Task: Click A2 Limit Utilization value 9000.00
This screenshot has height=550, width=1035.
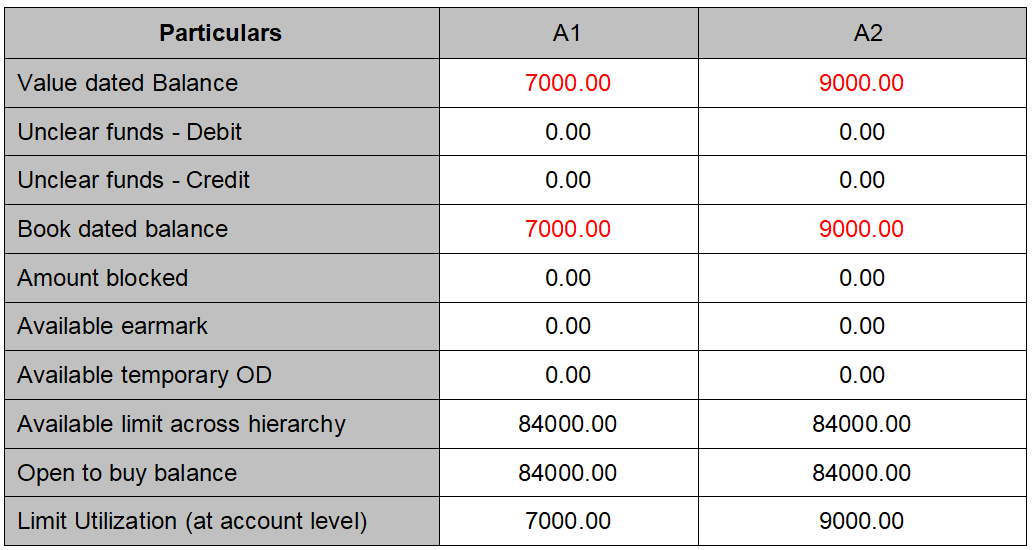Action: click(861, 521)
